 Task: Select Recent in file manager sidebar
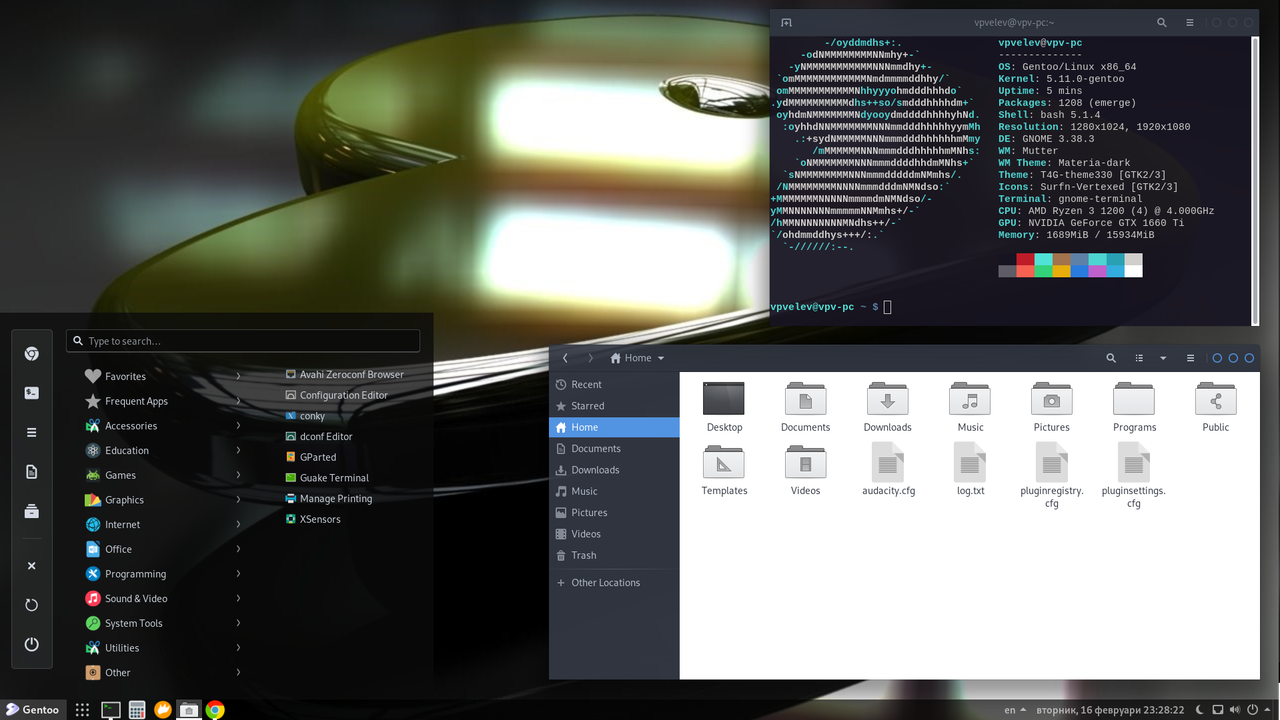click(614, 384)
